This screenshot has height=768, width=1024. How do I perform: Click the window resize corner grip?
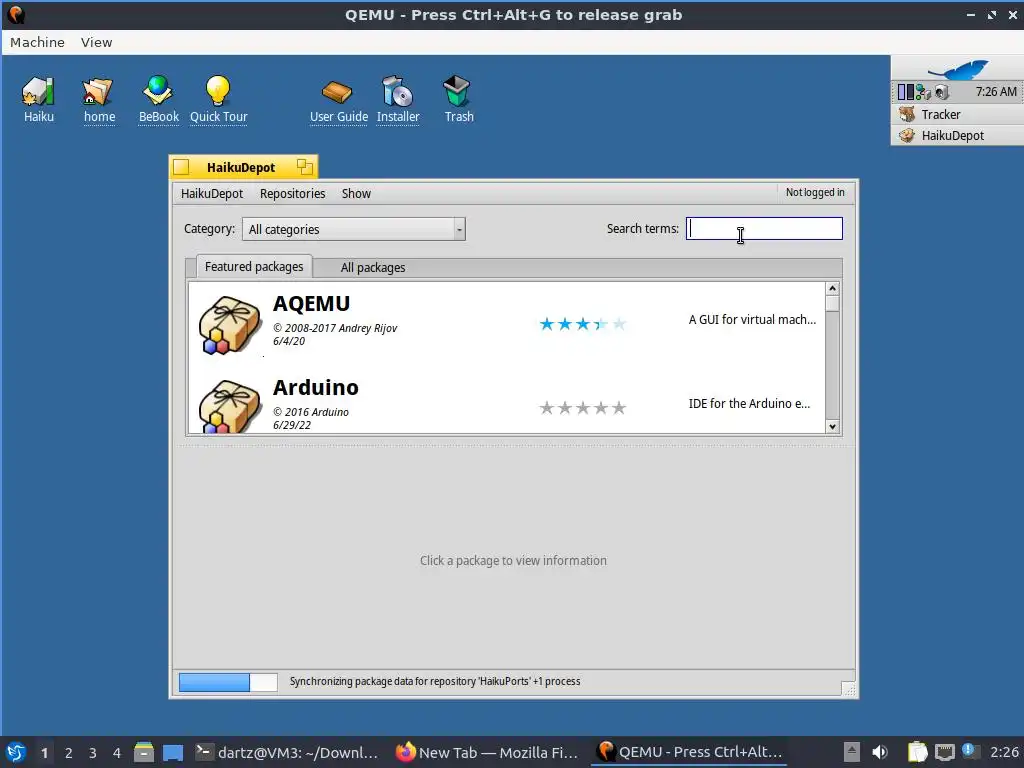(x=848, y=689)
